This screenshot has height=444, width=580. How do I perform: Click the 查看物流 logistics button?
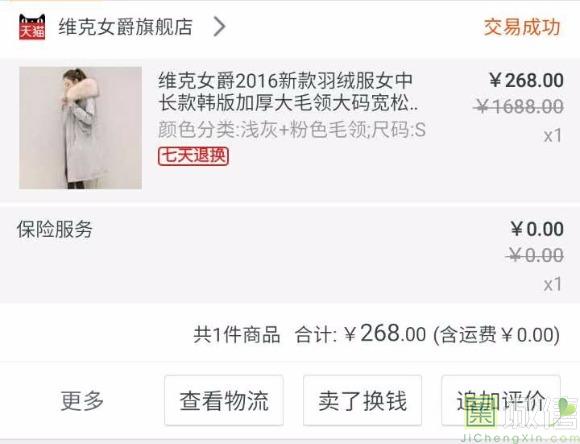[x=224, y=400]
